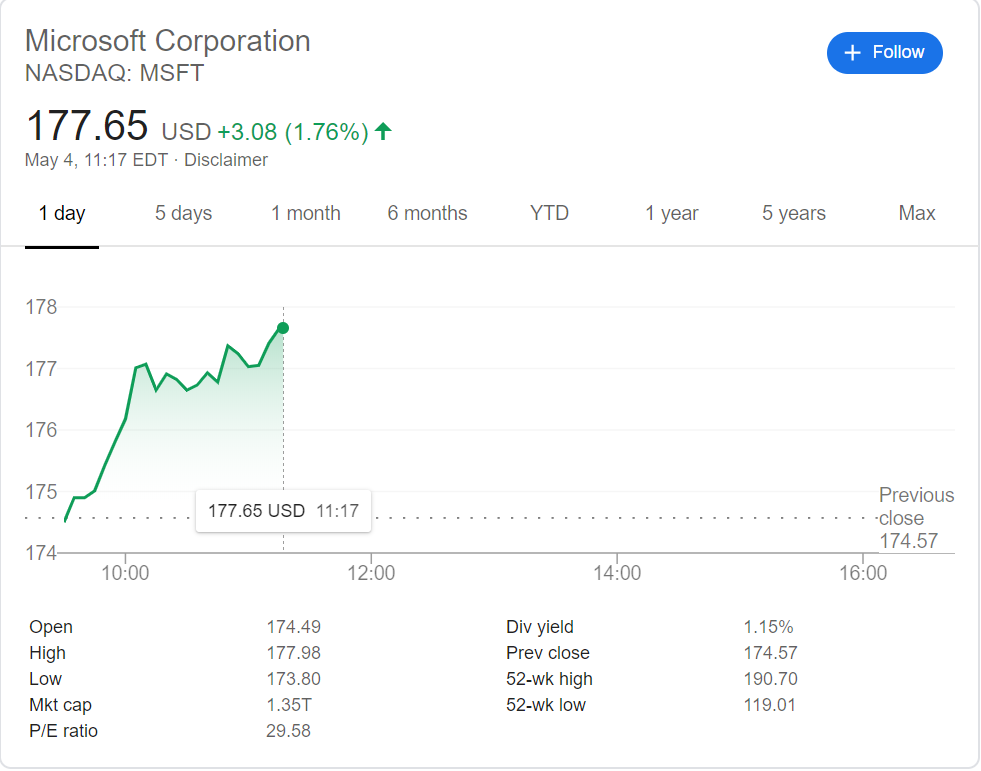The width and height of the screenshot is (981, 771).
Task: Click the Mkt cap value 1.35T
Action: pos(289,705)
